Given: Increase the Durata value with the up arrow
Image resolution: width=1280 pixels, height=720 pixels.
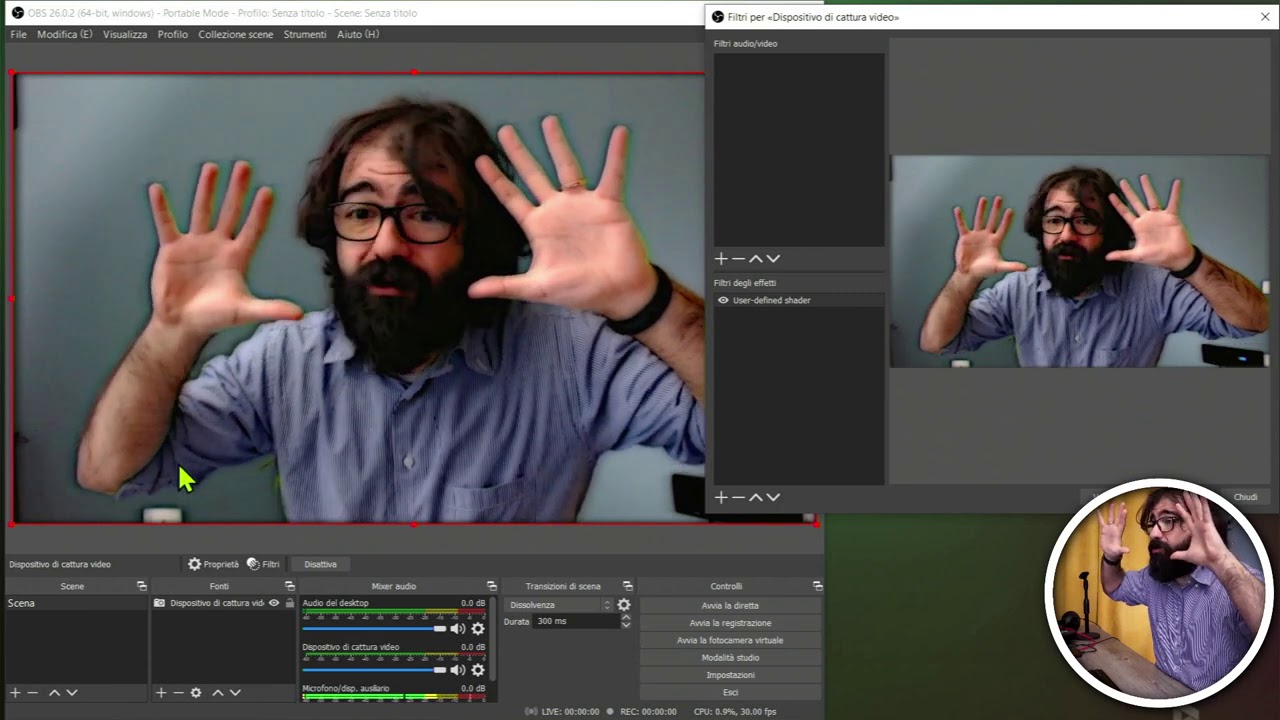Looking at the screenshot, I should click(626, 617).
